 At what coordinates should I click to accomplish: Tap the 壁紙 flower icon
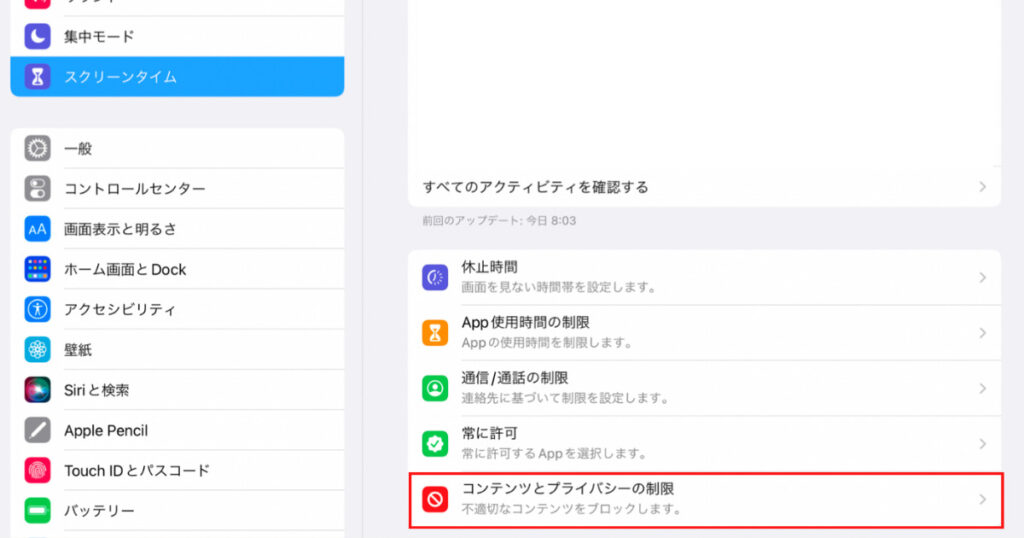click(37, 350)
